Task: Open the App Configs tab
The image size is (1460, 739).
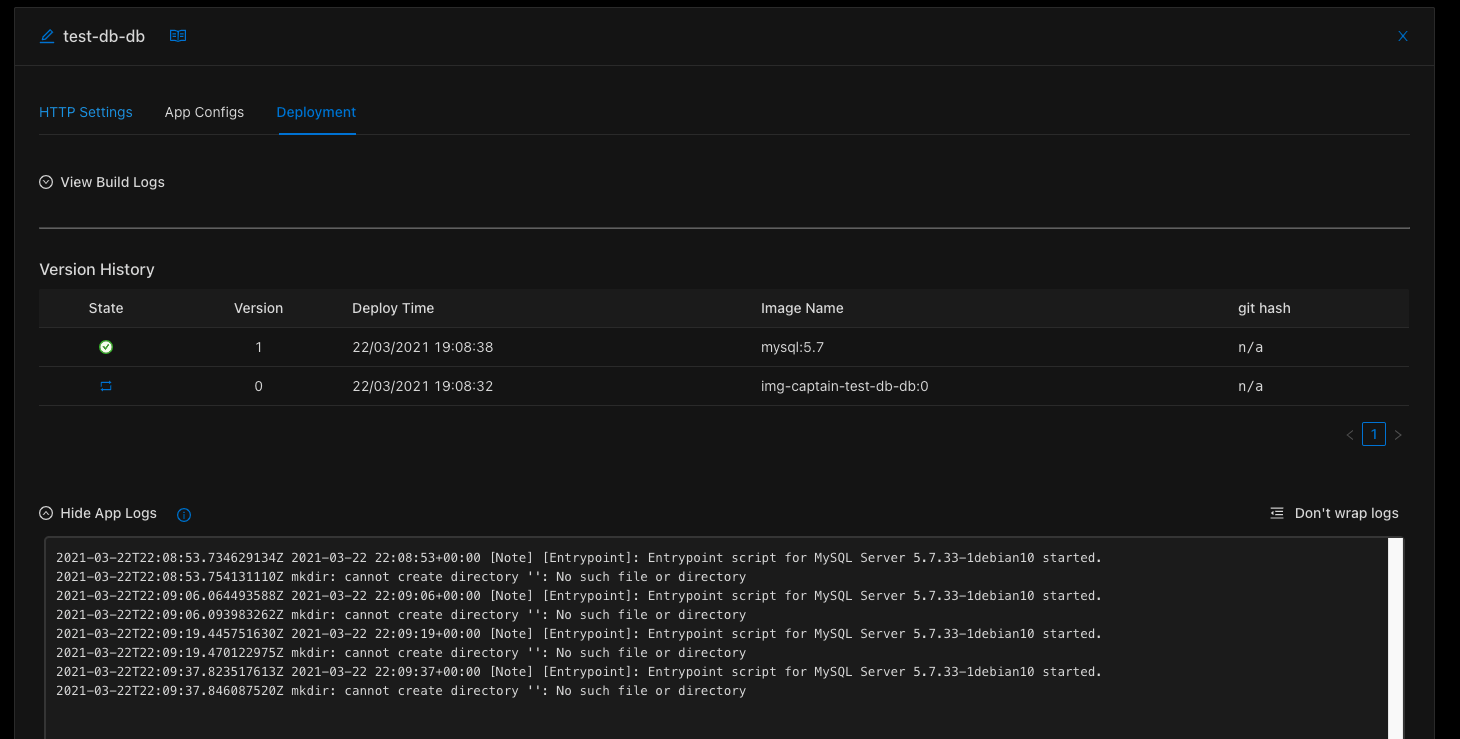Action: tap(204, 112)
